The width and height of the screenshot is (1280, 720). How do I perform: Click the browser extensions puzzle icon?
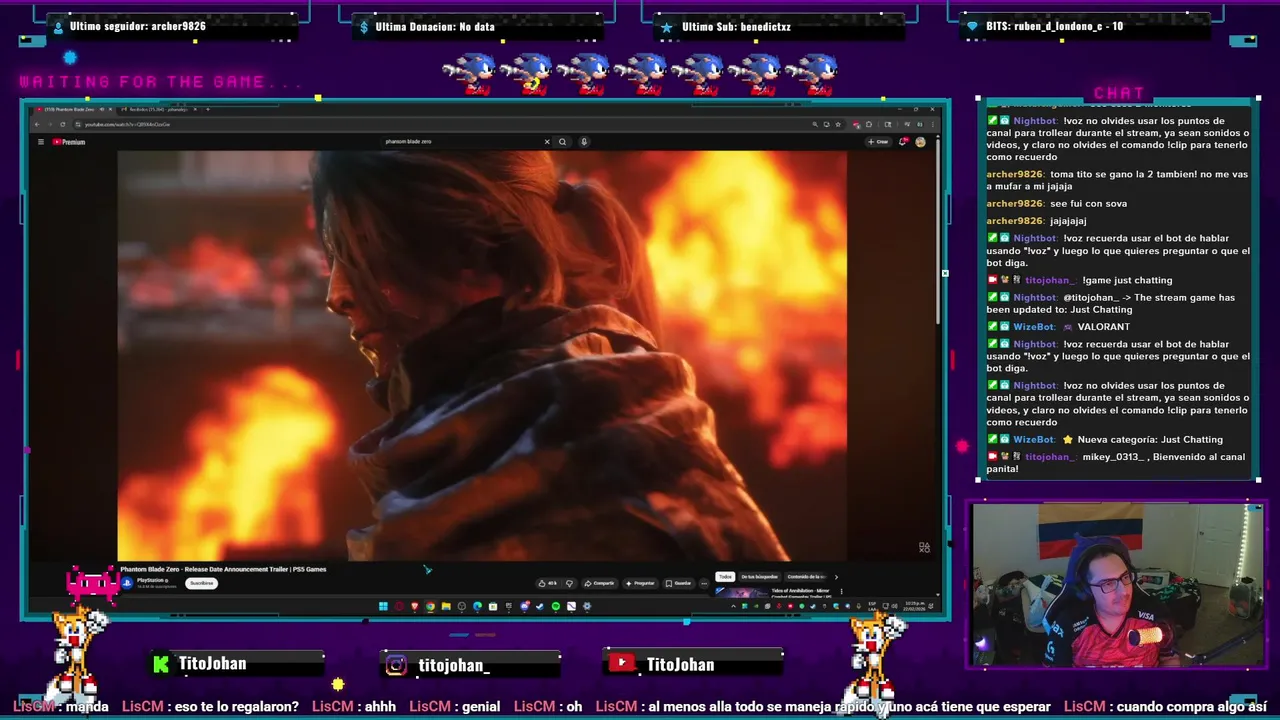click(x=868, y=124)
